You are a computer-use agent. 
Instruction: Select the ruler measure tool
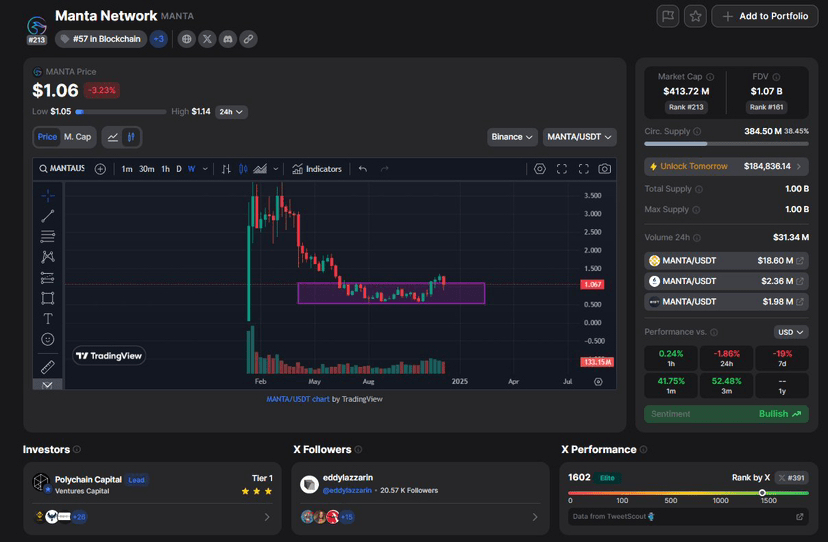[47, 367]
